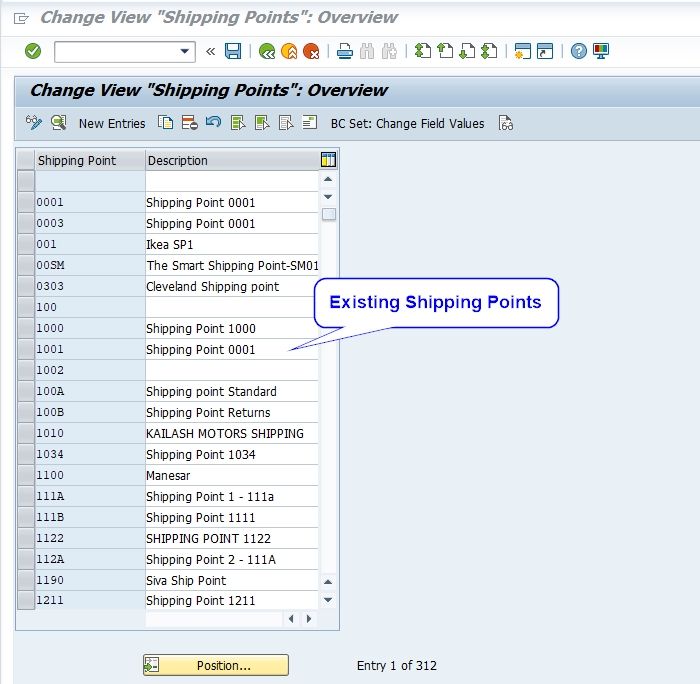Click the scroll up arrow at the top of the table
700x684 pixels.
(328, 179)
